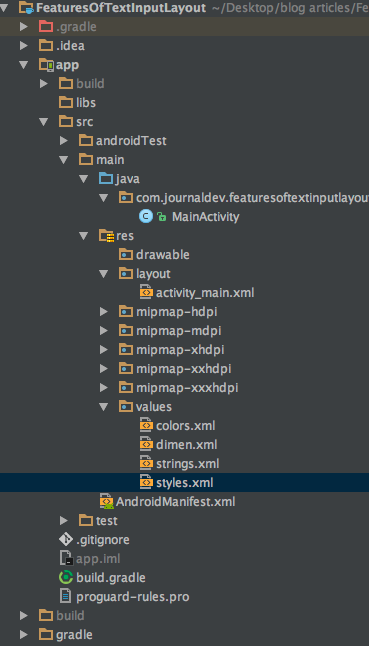Expand the test folder arrow
The width and height of the screenshot is (369, 646).
click(63, 521)
